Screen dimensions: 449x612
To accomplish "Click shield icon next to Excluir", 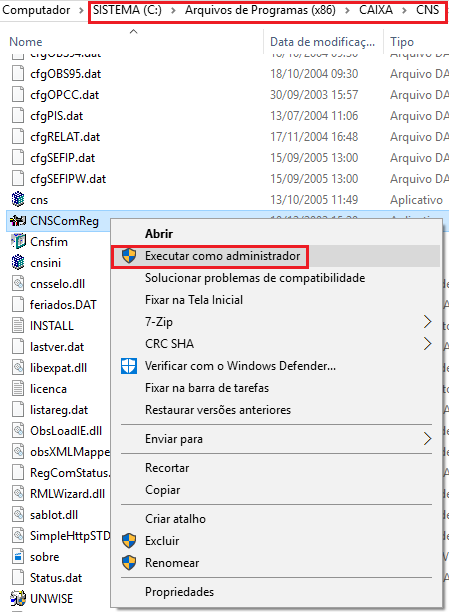I will [x=129, y=541].
